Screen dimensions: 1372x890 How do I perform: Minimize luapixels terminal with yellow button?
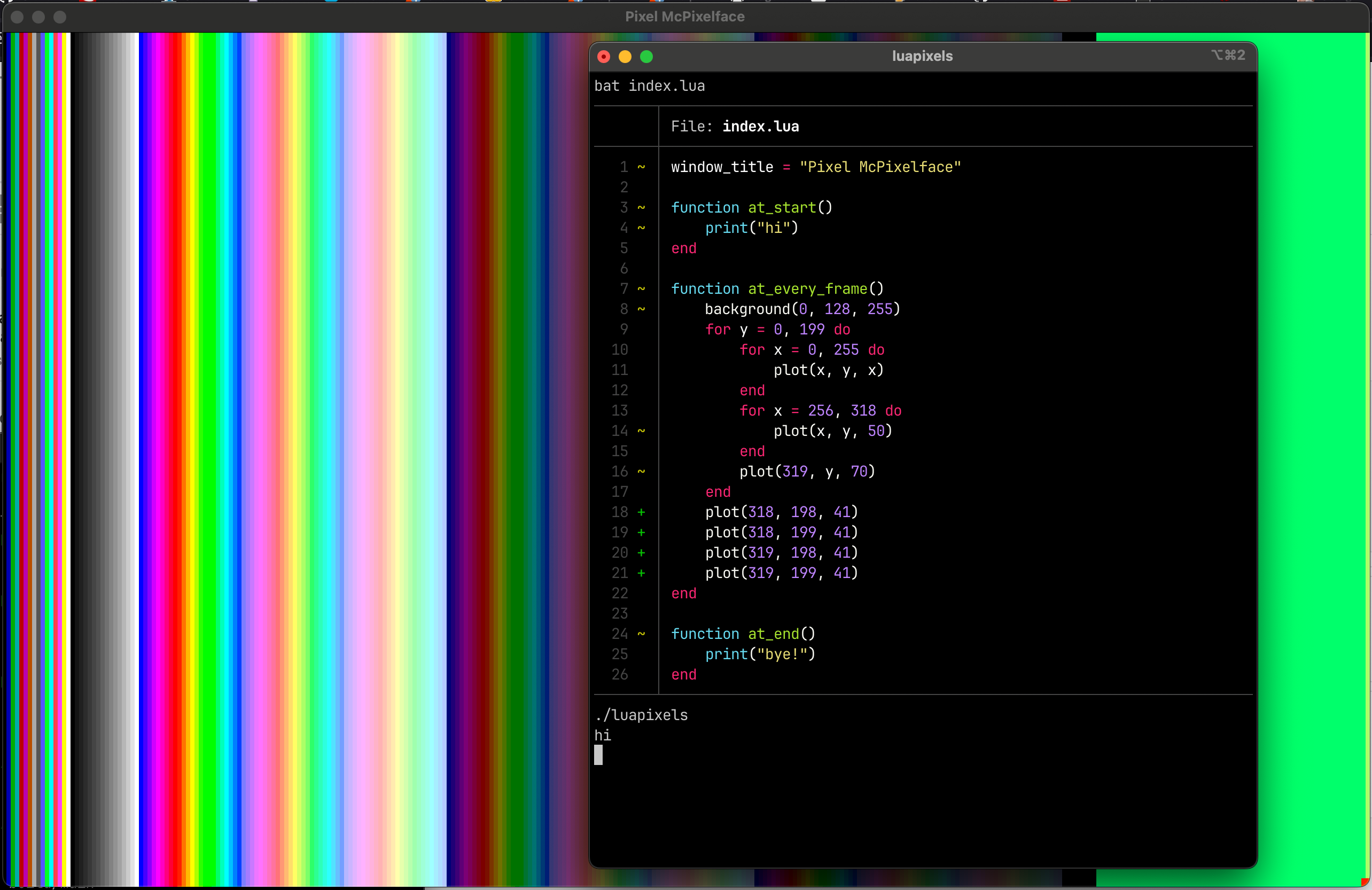(x=625, y=57)
